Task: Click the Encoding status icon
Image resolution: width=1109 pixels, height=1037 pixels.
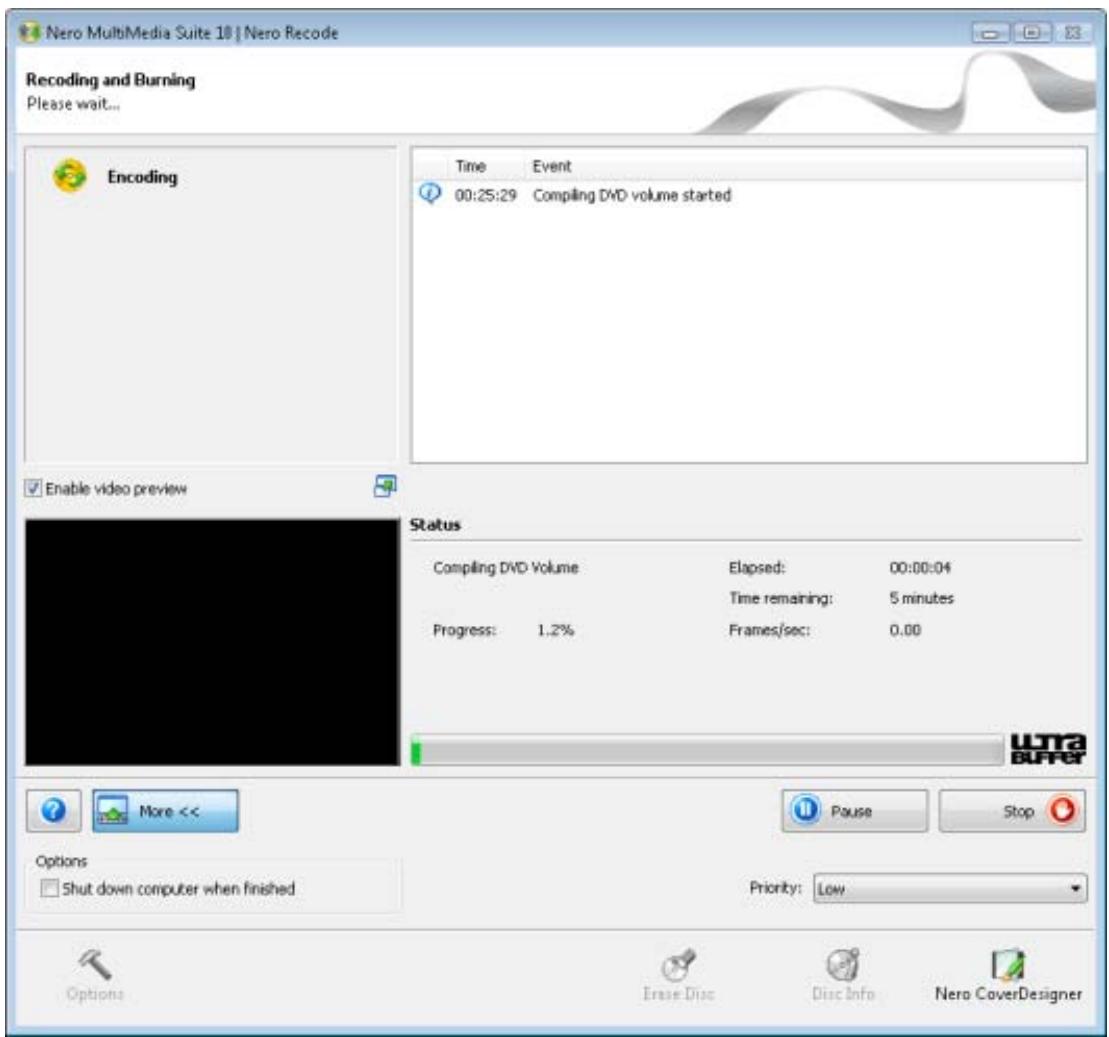Action: [x=69, y=176]
